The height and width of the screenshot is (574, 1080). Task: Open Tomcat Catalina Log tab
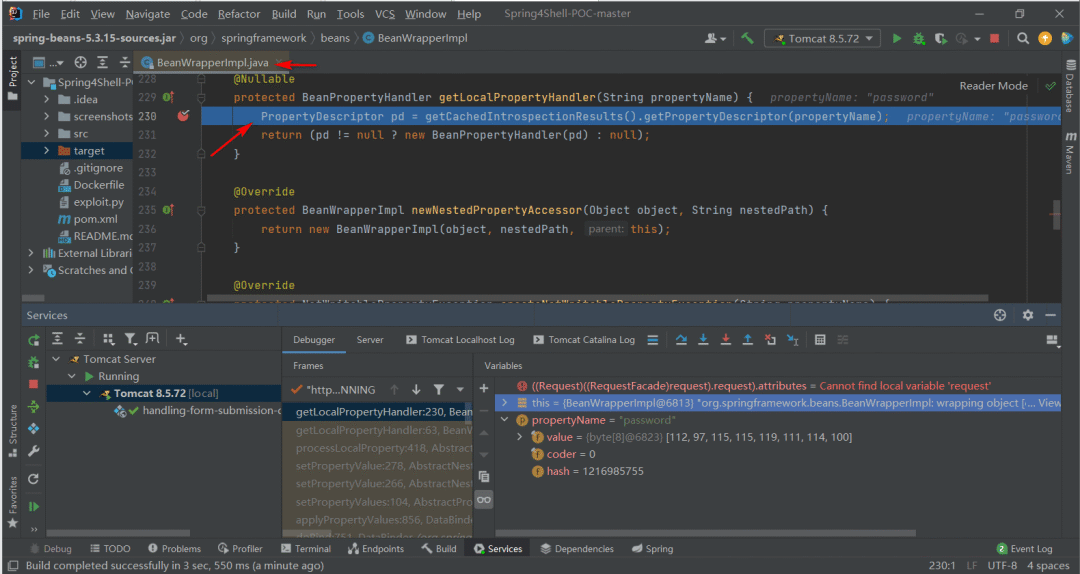coord(584,340)
